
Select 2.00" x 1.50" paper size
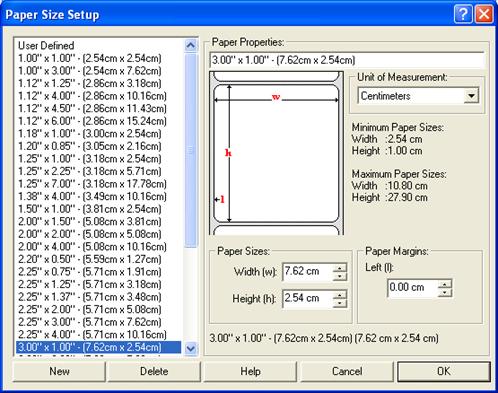coord(99,221)
